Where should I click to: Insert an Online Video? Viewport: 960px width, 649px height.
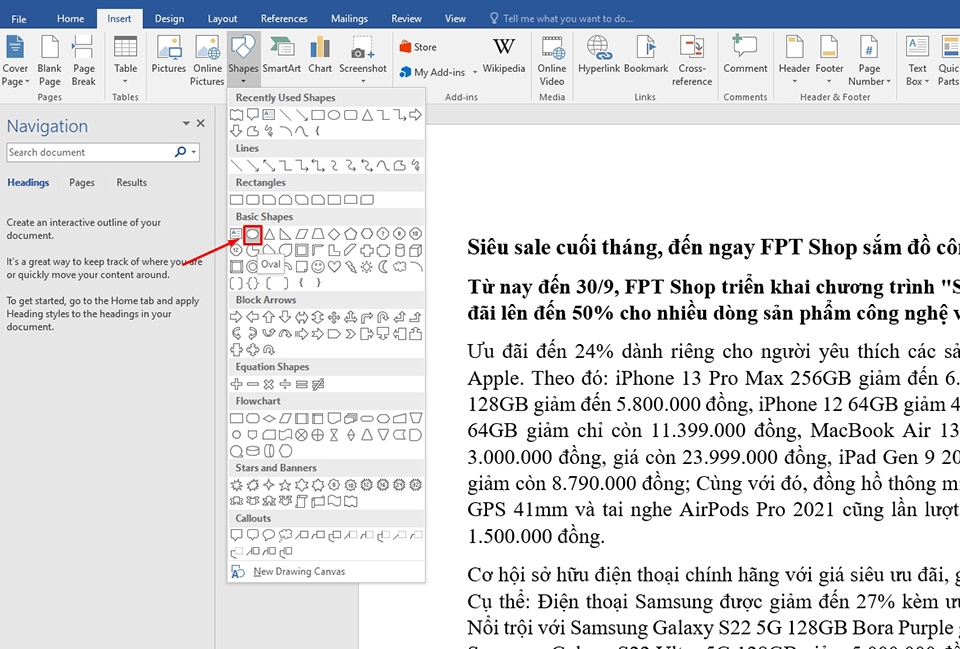pos(552,60)
